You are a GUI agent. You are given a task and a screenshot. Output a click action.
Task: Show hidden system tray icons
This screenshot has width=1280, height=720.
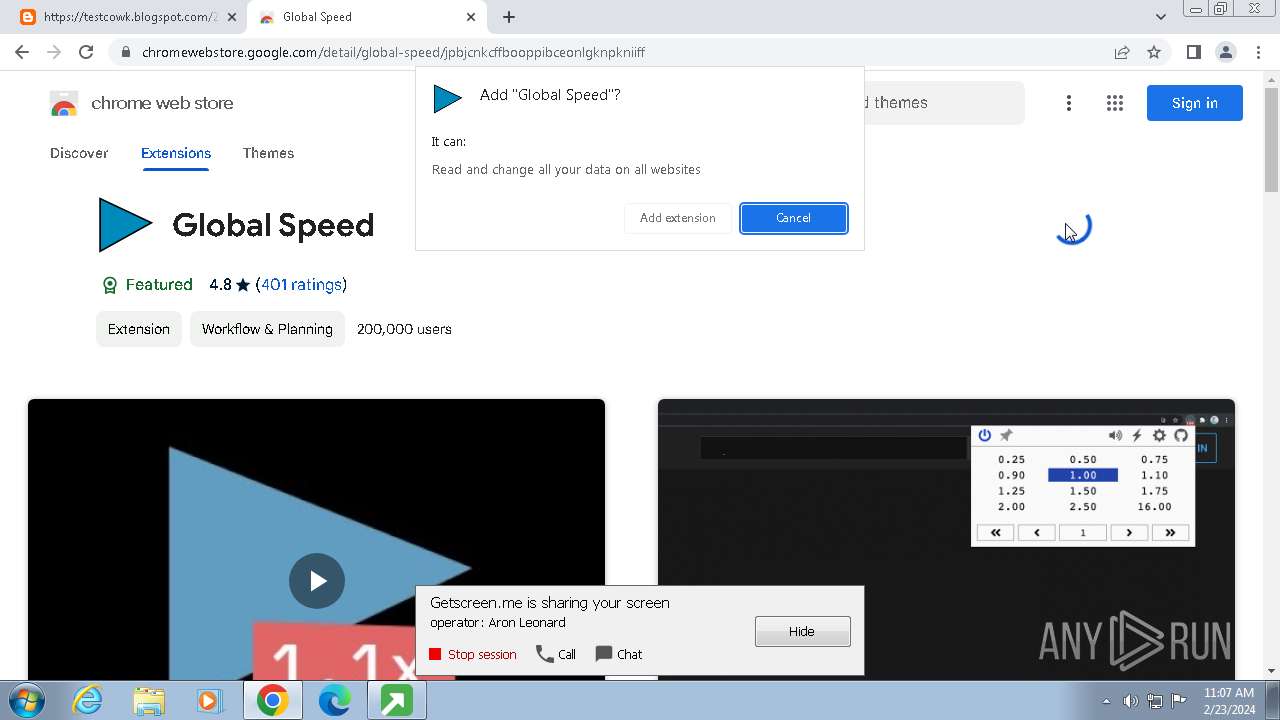point(1106,701)
